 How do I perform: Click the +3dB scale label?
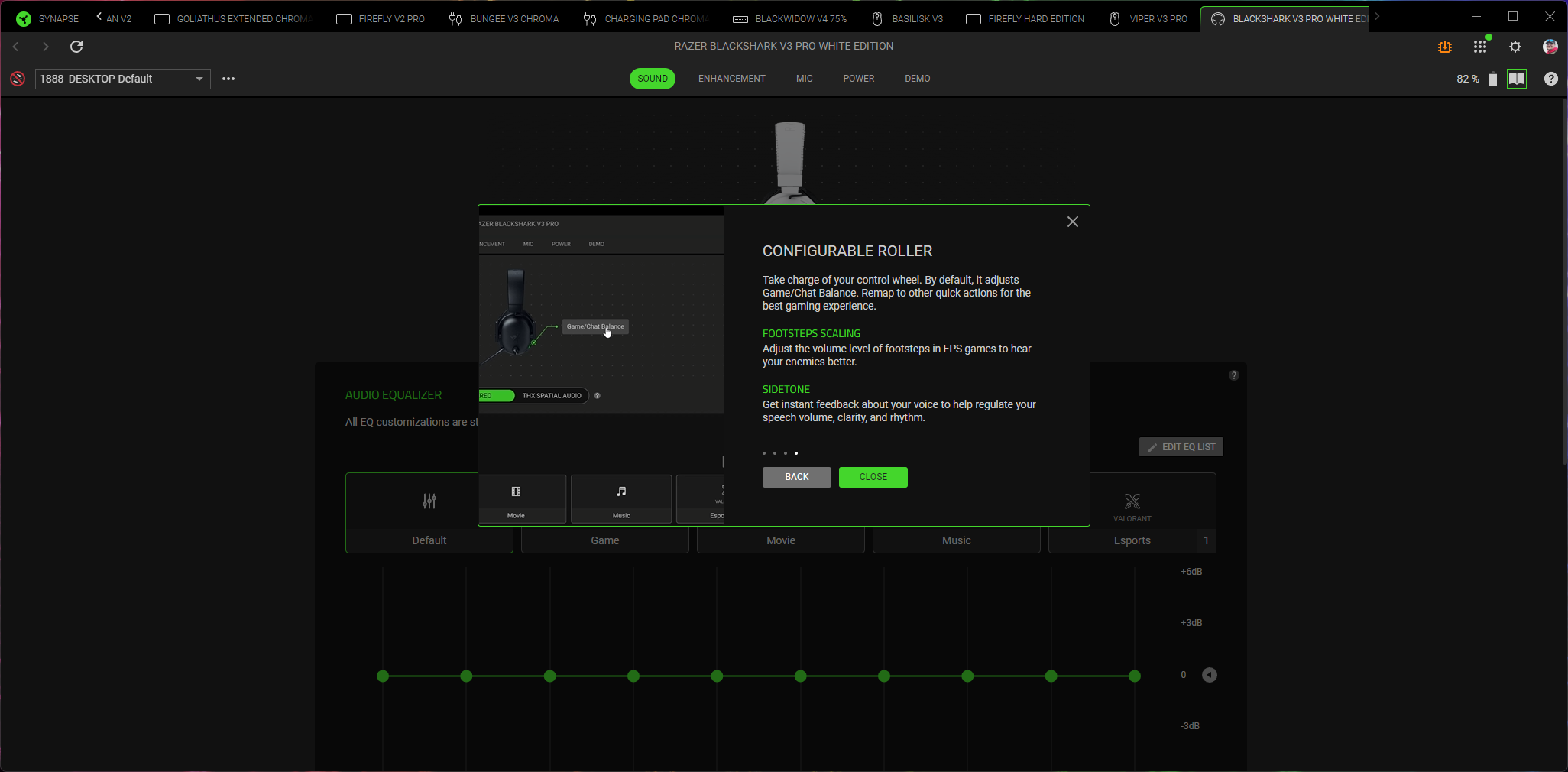pyautogui.click(x=1191, y=623)
